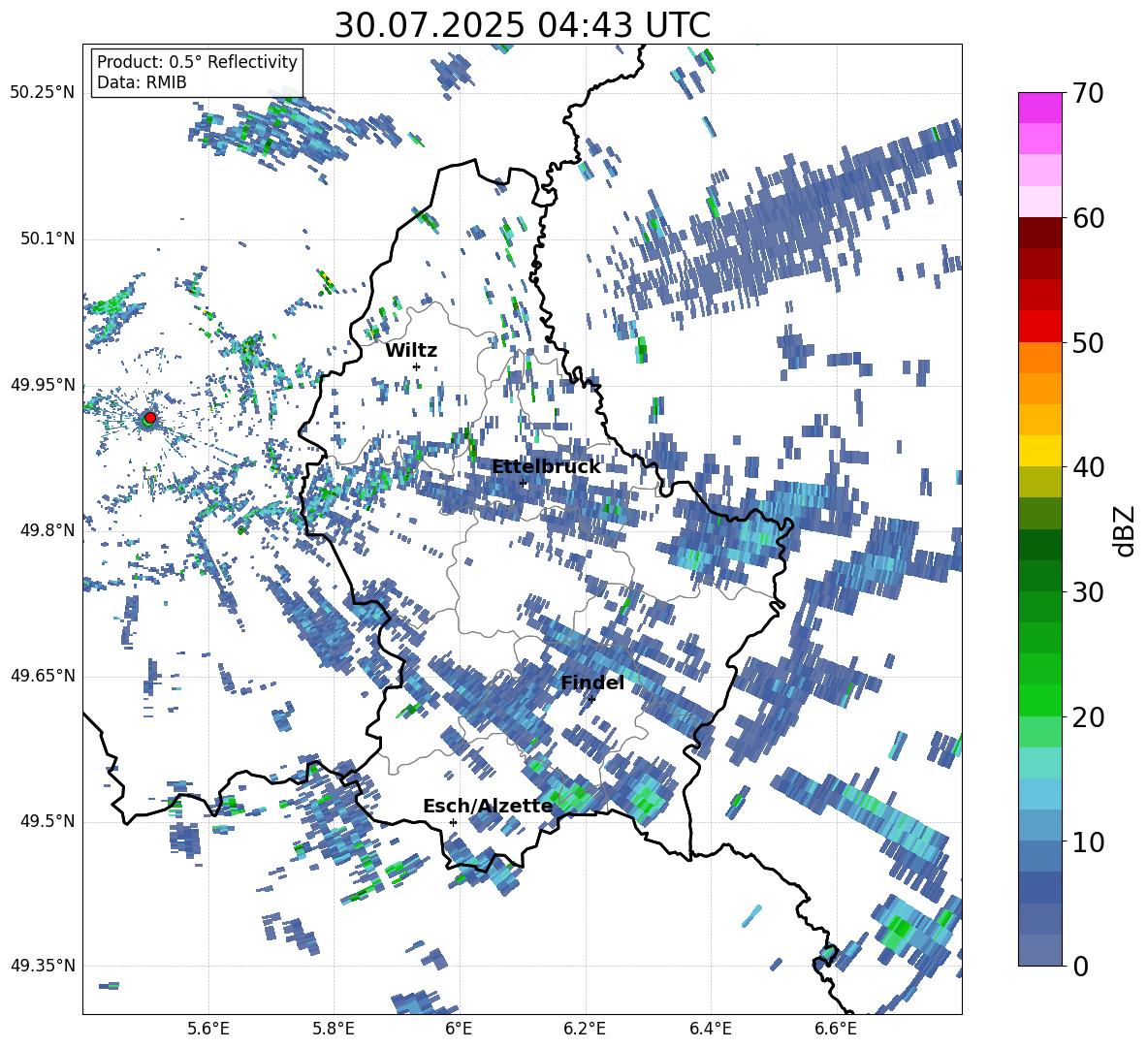Click the 6.6°E longitude label

pos(836,1029)
